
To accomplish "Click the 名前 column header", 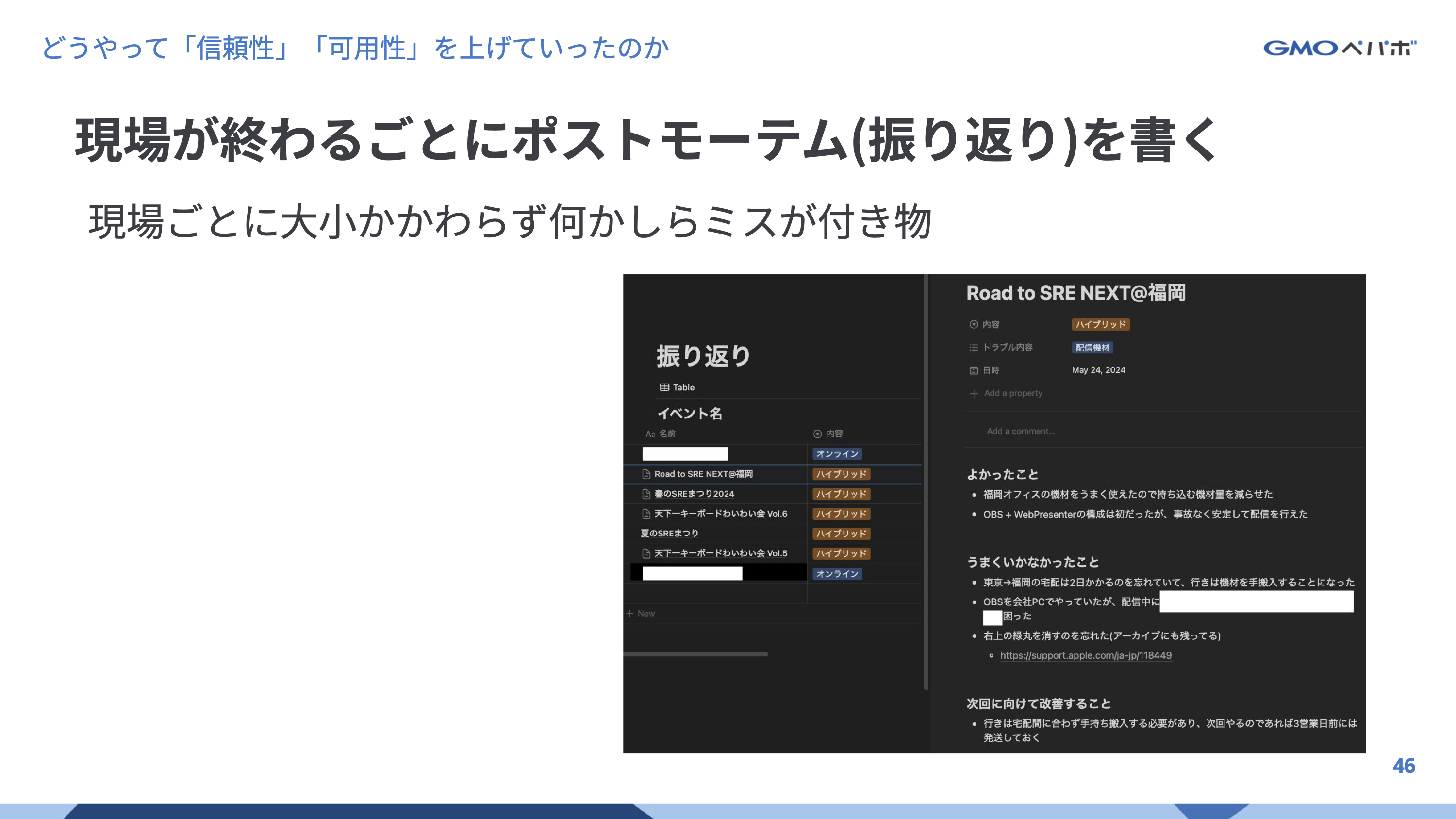I will click(667, 434).
